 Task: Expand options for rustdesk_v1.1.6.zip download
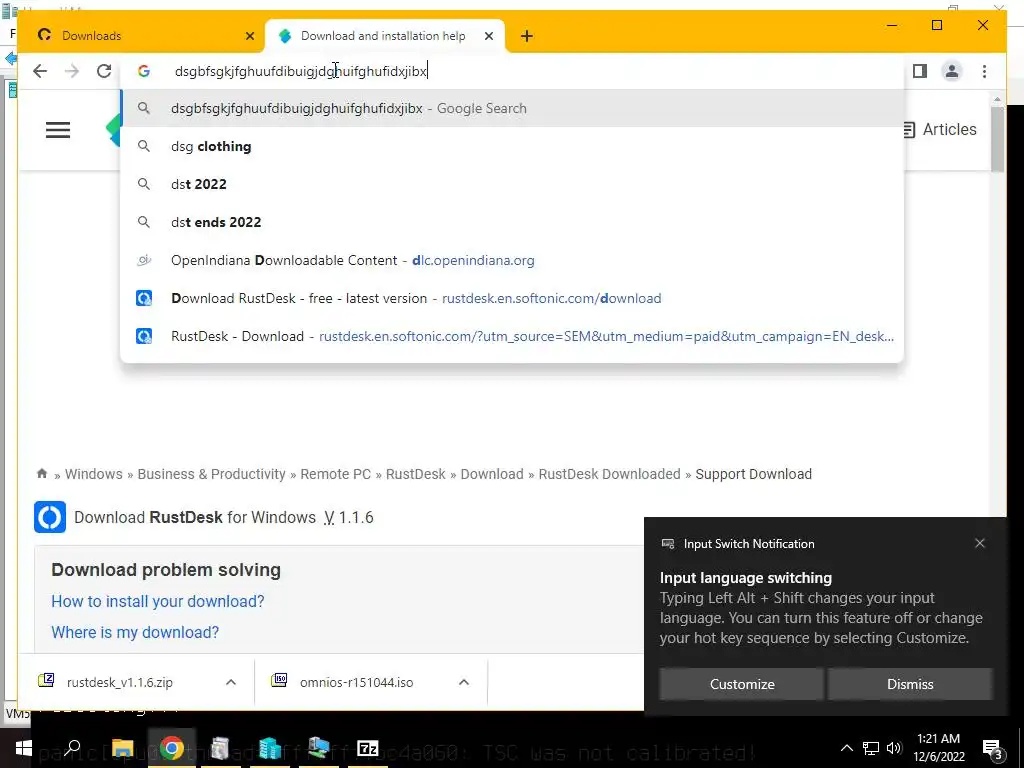coord(231,682)
